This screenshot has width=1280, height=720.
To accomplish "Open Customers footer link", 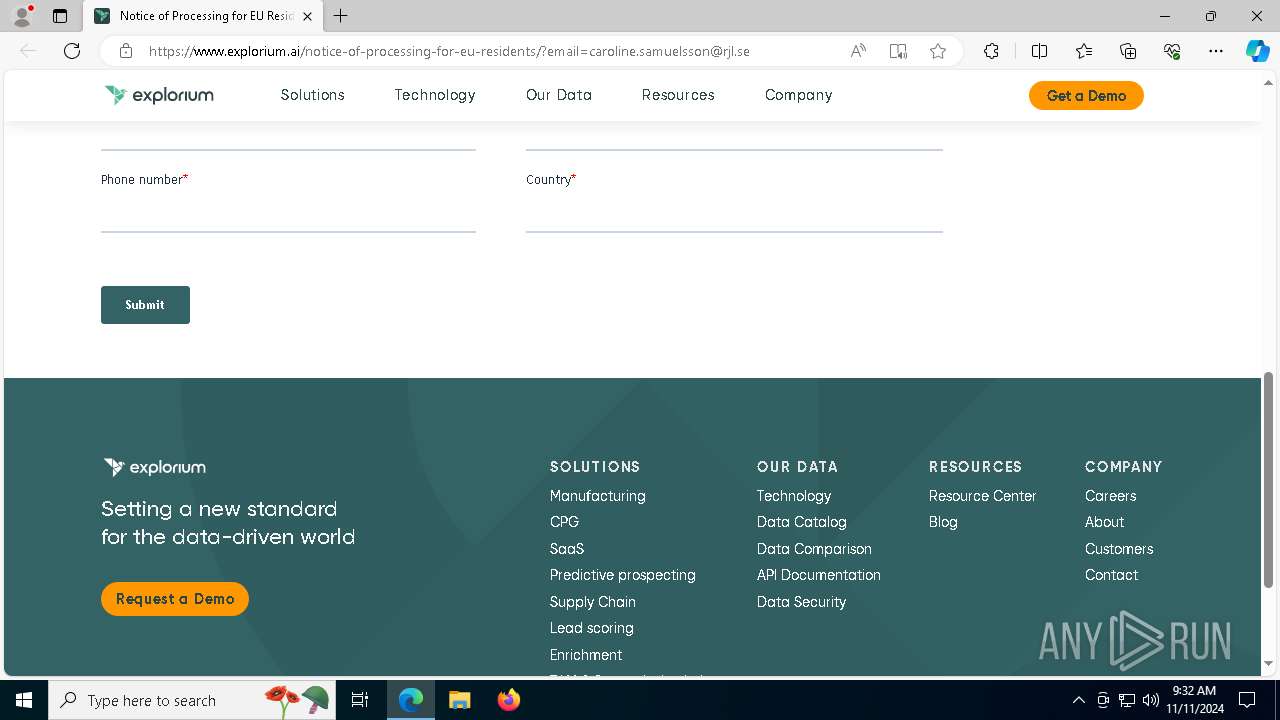I will pyautogui.click(x=1119, y=549).
